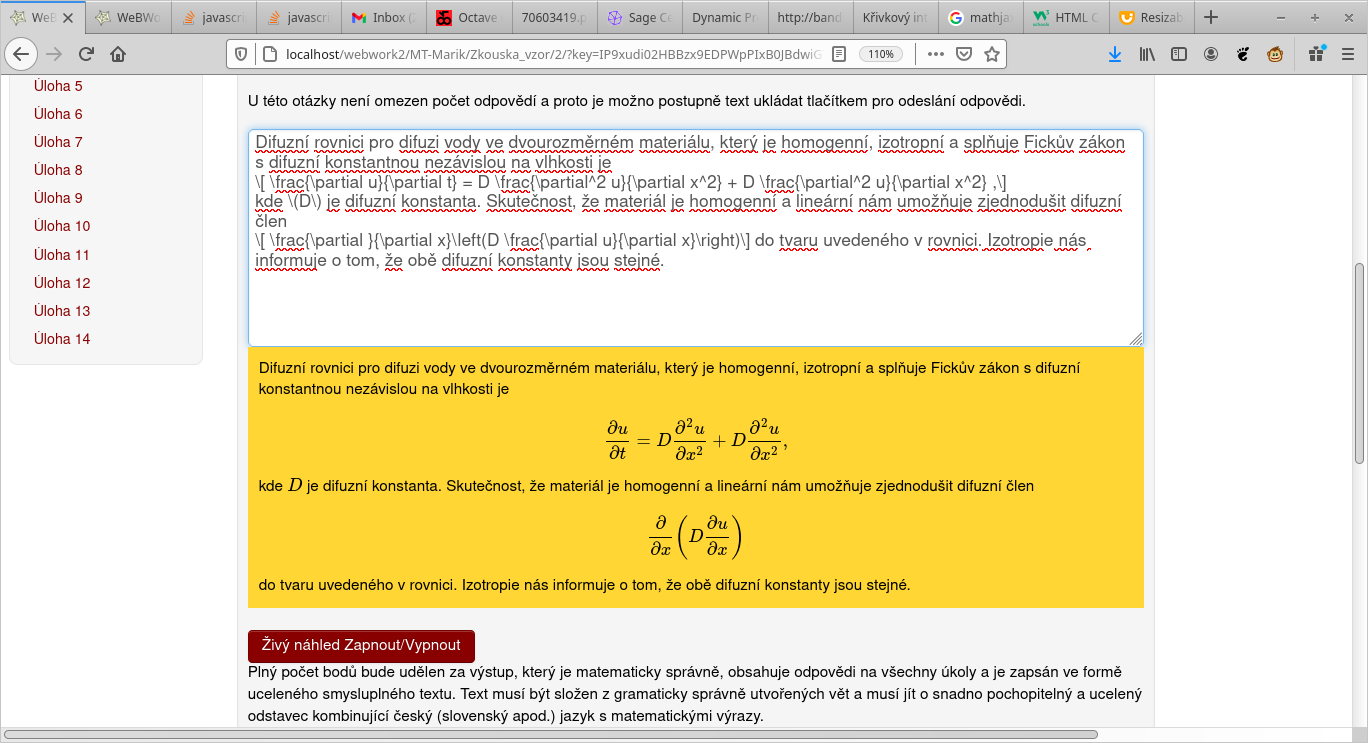Open the 110% zoom level indicator
Image resolution: width=1368 pixels, height=743 pixels.
[x=881, y=54]
